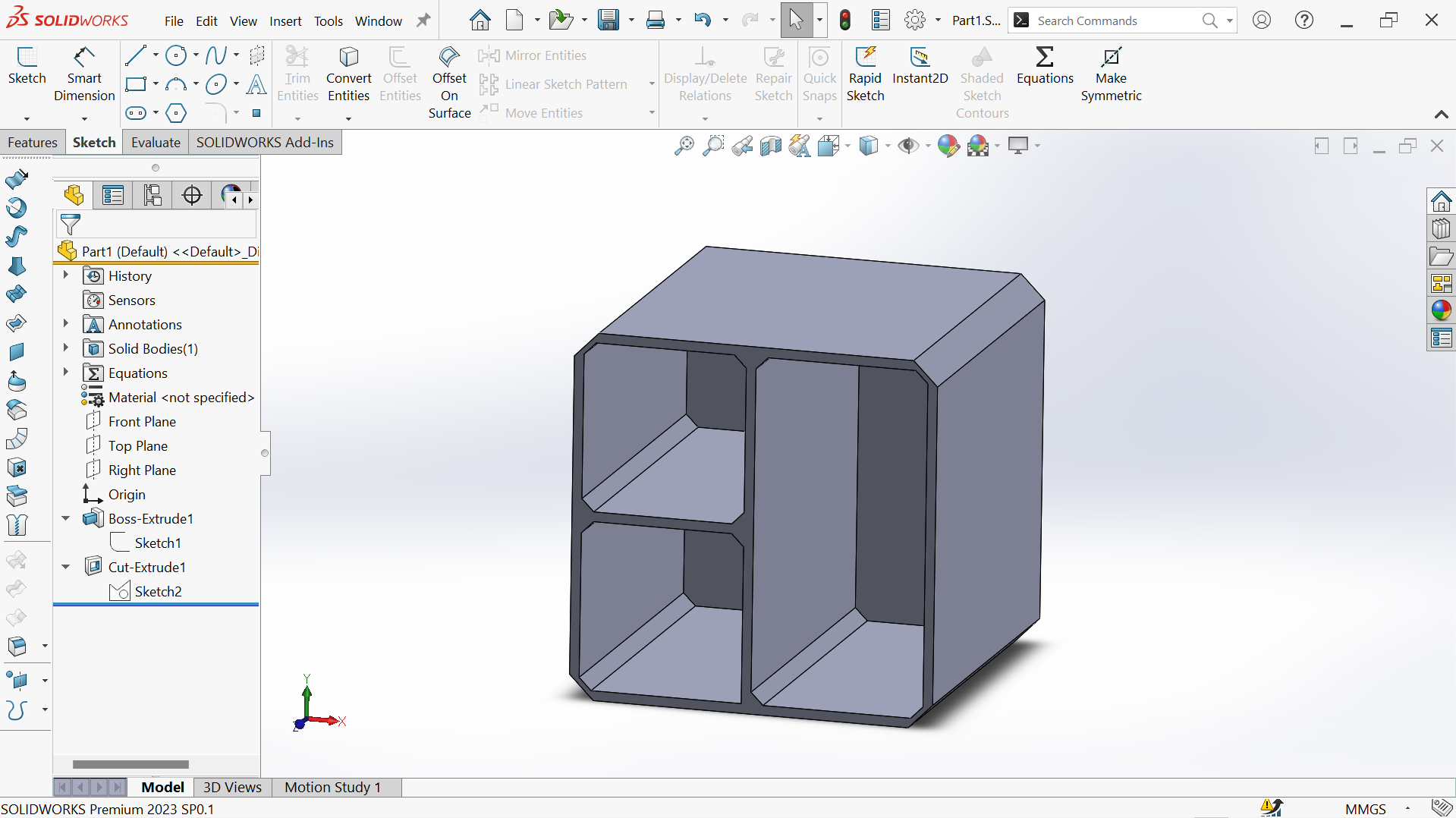The image size is (1456, 818).
Task: Open the Motion Study 1 tab
Action: pos(332,787)
